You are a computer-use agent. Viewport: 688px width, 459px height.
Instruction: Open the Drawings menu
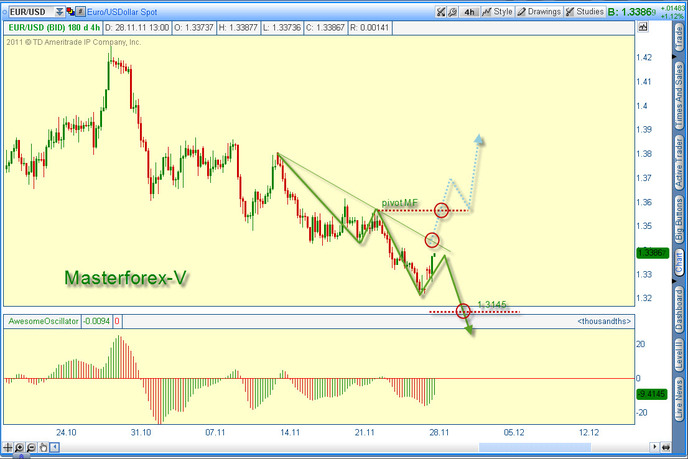539,12
